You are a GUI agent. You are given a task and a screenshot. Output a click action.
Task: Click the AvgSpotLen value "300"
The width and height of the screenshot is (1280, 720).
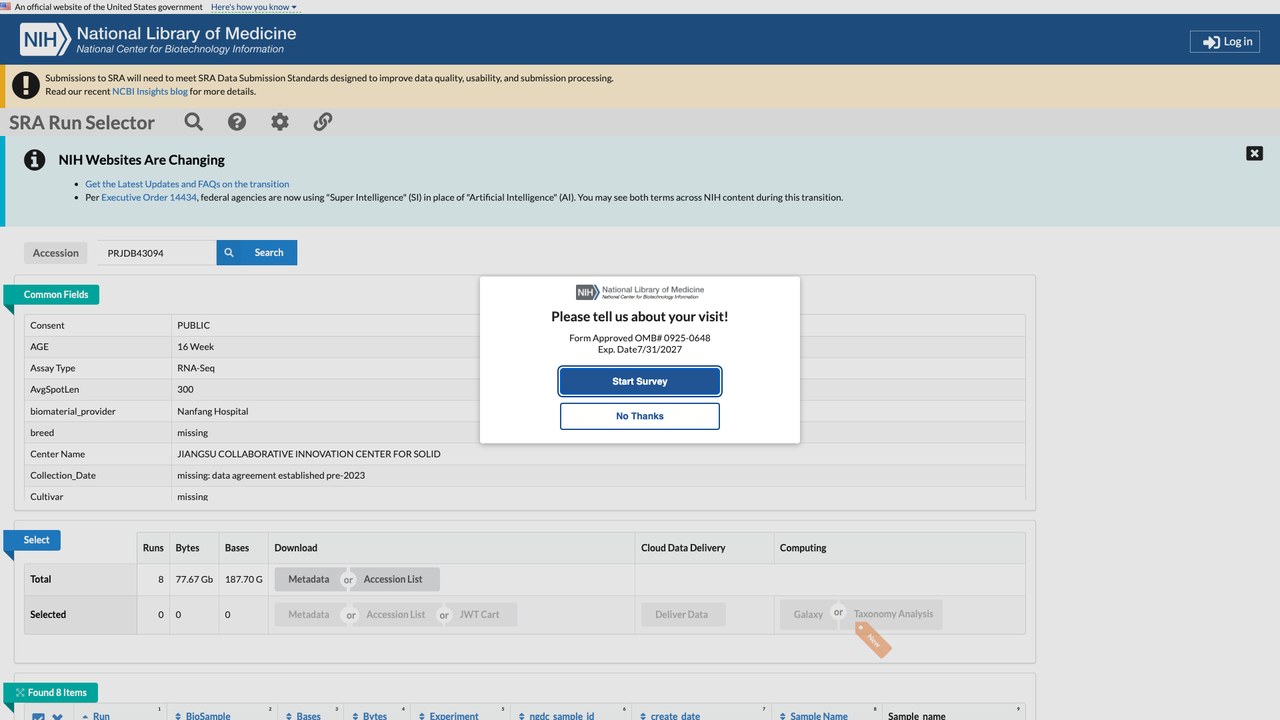point(186,390)
